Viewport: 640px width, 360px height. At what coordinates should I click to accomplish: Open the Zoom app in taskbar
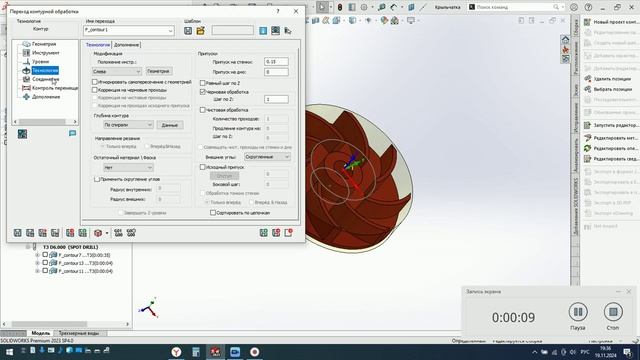pos(235,352)
